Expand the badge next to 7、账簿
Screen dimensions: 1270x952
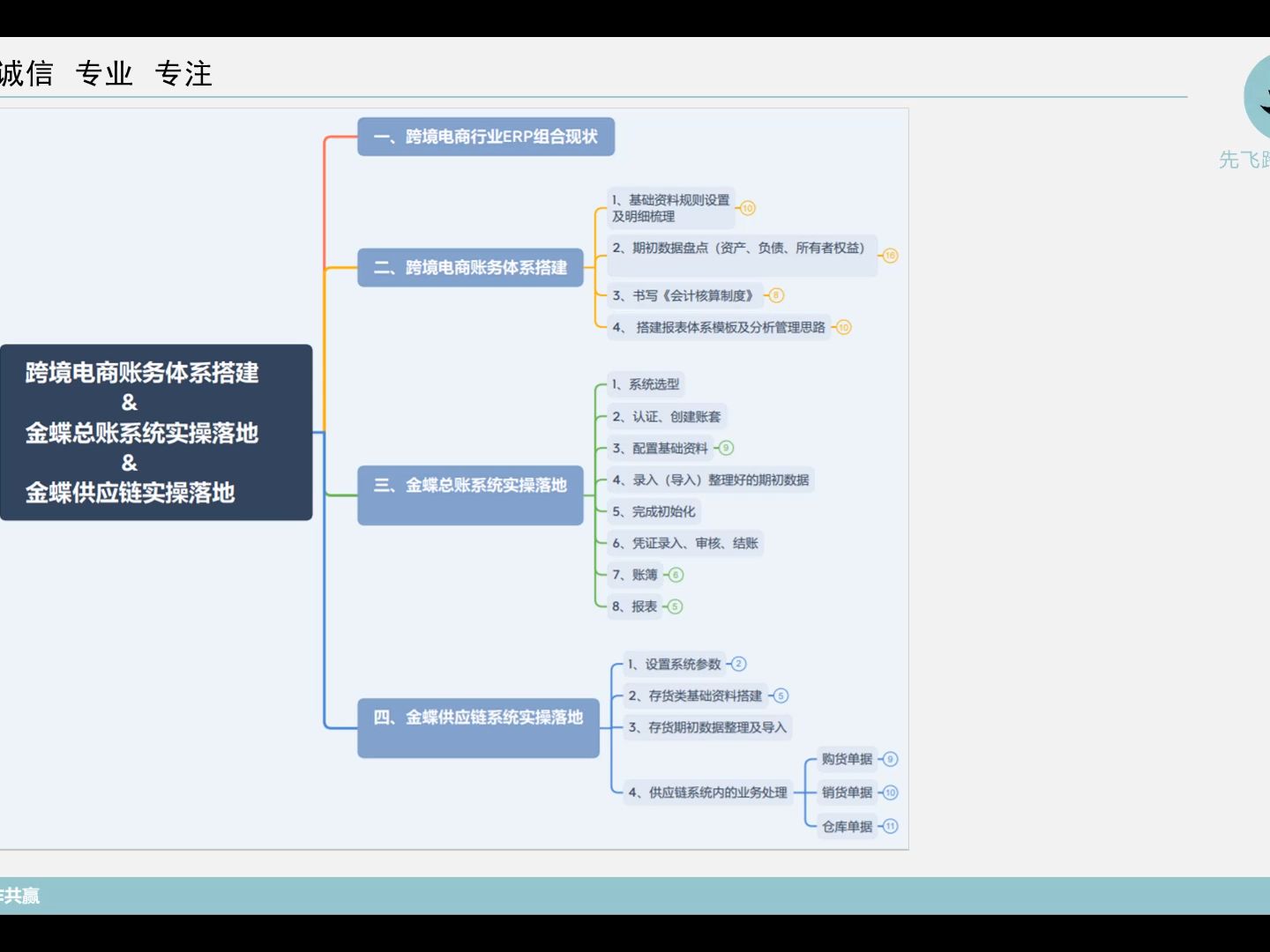click(x=676, y=575)
